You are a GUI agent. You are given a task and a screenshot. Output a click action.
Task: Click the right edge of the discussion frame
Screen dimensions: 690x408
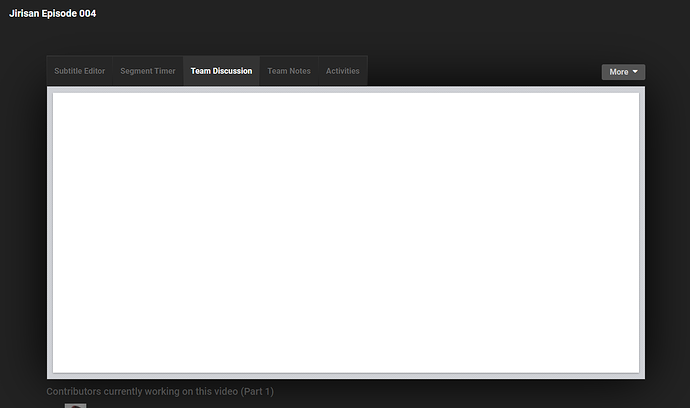point(642,233)
